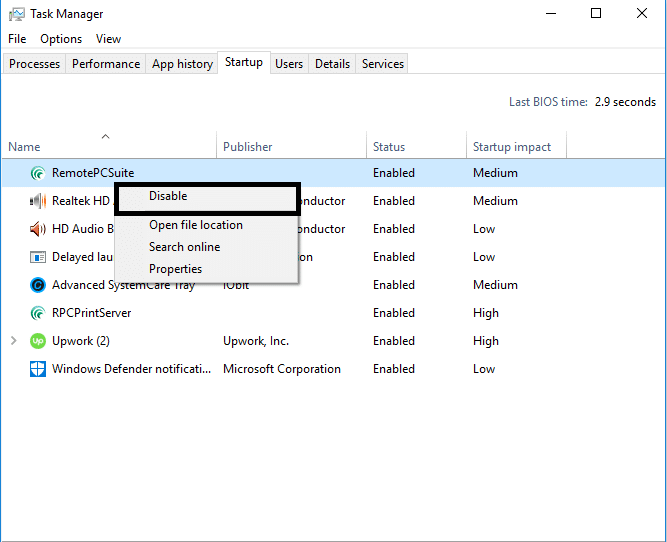Click the Advanced SystemCare Tray icon
Screen dimensions: 667x542
tap(38, 285)
